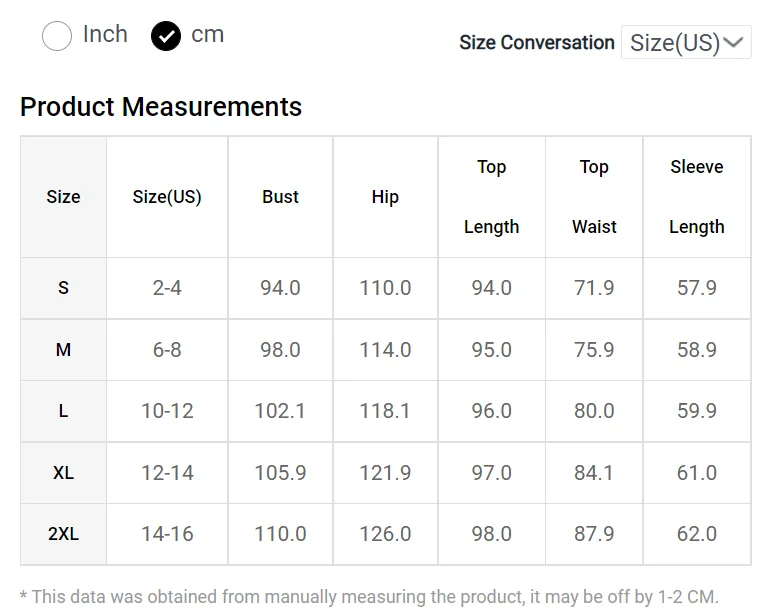Select the XL size row label

tap(63, 473)
